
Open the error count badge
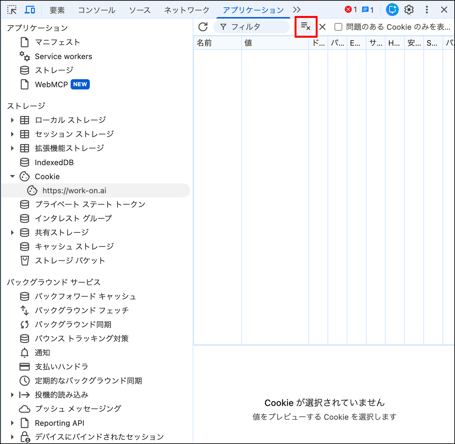(351, 10)
